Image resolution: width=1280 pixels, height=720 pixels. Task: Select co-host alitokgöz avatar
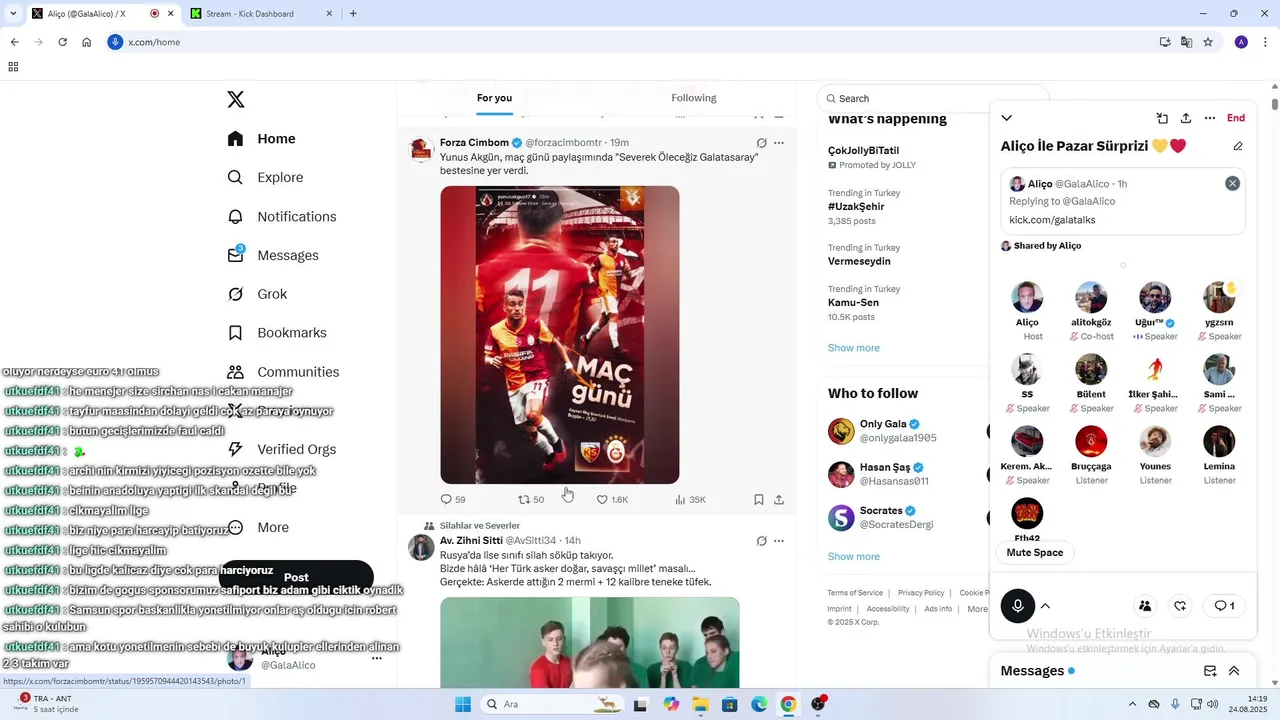click(x=1091, y=298)
